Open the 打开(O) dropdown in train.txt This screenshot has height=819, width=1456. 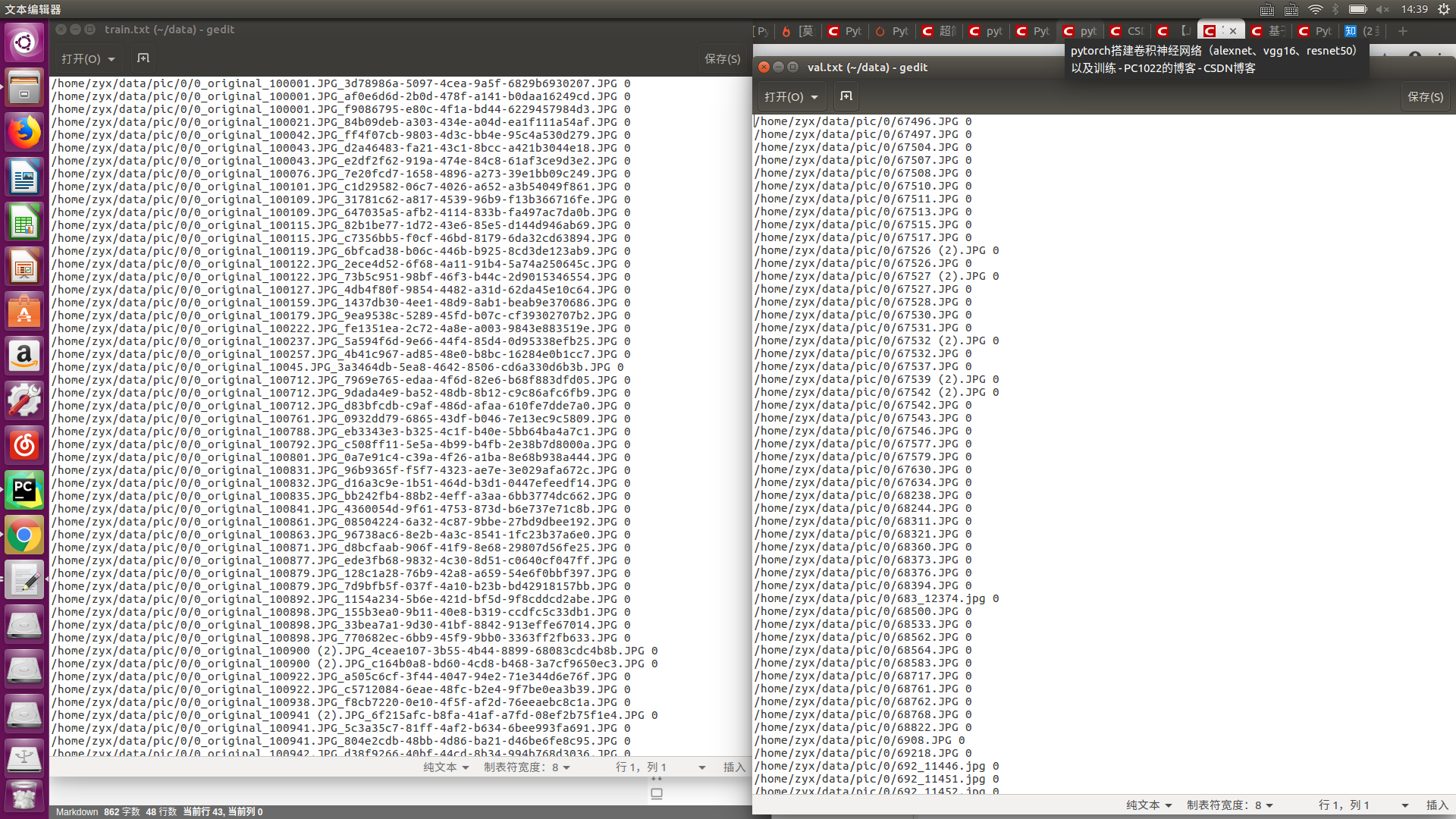(x=87, y=58)
